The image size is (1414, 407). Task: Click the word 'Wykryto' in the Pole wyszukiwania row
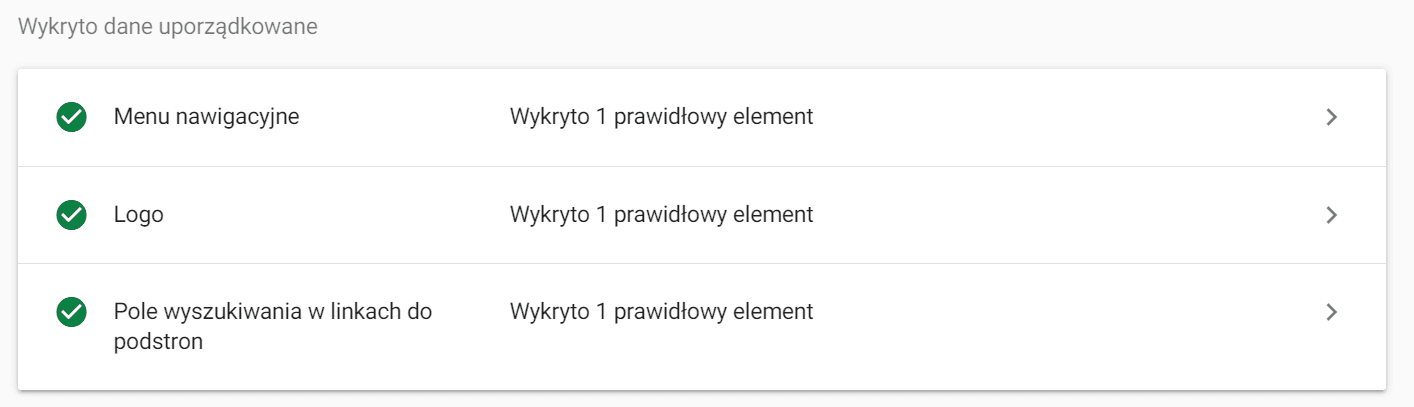pyautogui.click(x=548, y=312)
